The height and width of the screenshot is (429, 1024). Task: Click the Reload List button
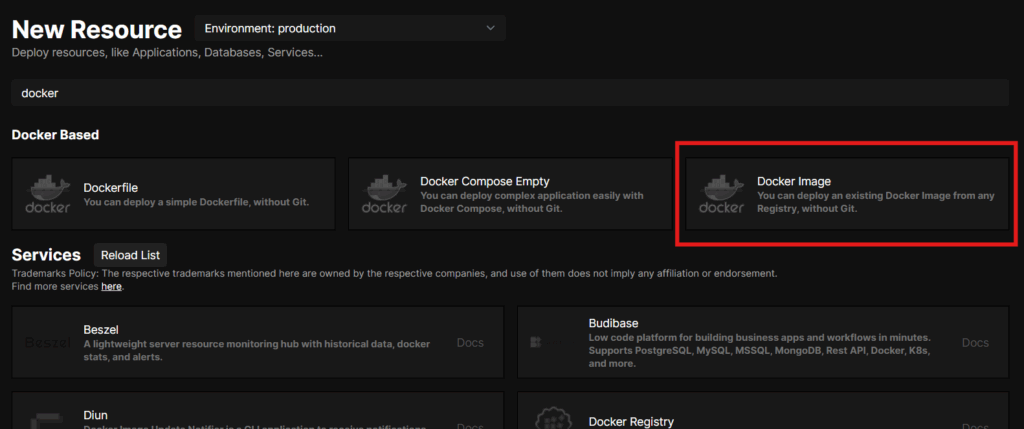coord(130,255)
